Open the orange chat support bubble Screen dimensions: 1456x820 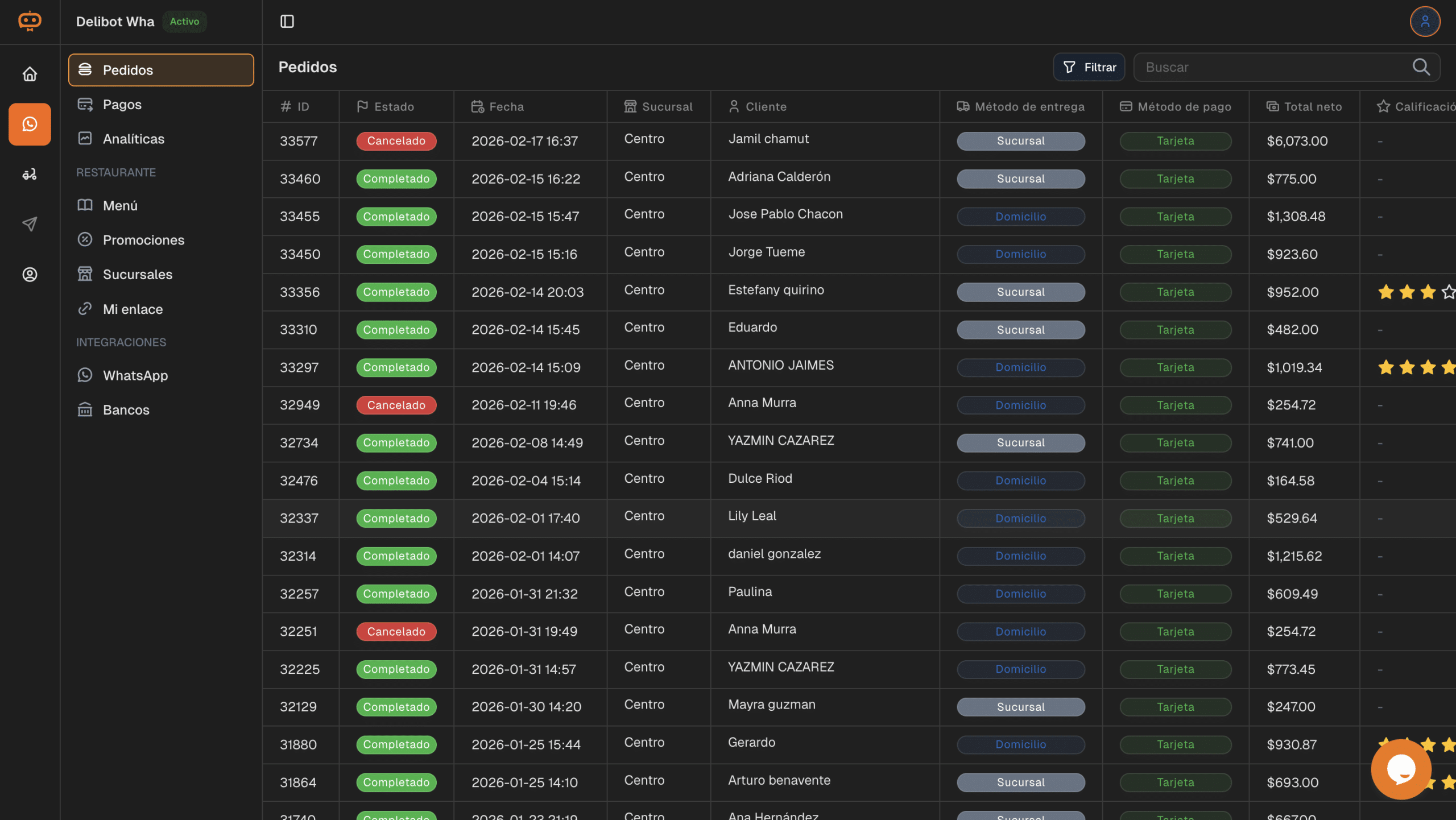(1401, 769)
